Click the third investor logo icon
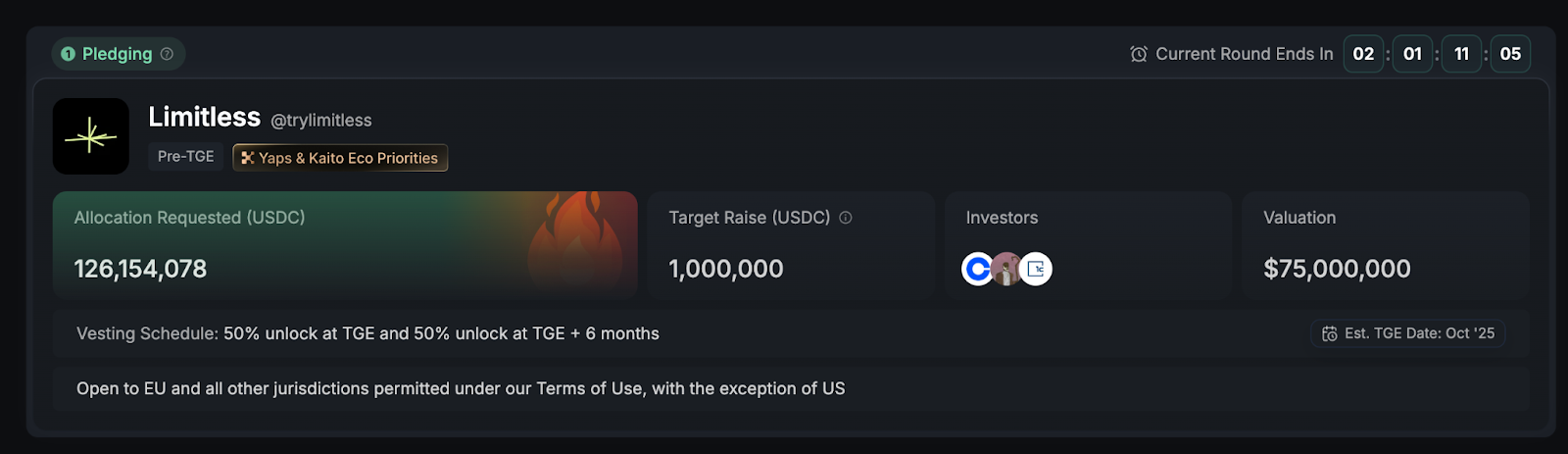 tap(1036, 269)
